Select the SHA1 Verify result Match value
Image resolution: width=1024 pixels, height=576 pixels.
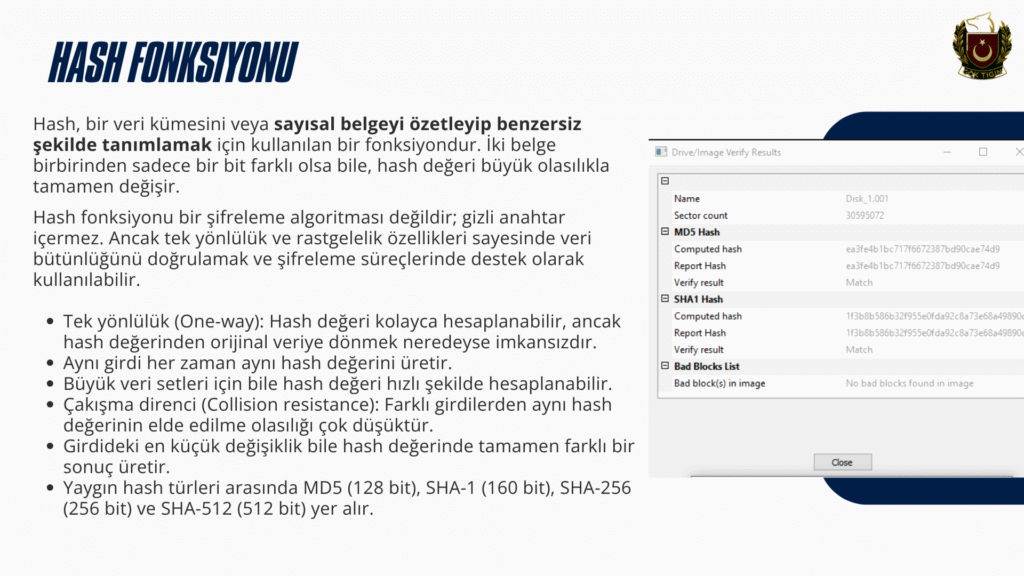(x=859, y=350)
